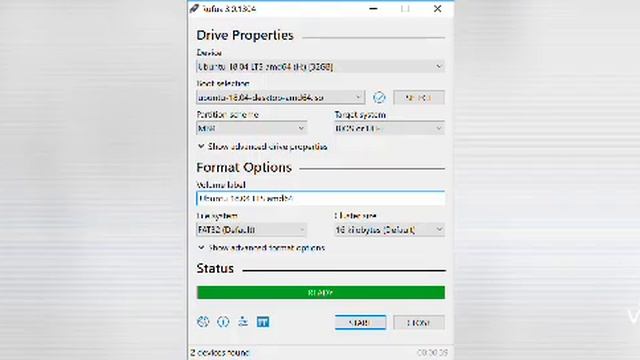This screenshot has height=360, width=640.
Task: Open the log viewer icon
Action: click(263, 322)
